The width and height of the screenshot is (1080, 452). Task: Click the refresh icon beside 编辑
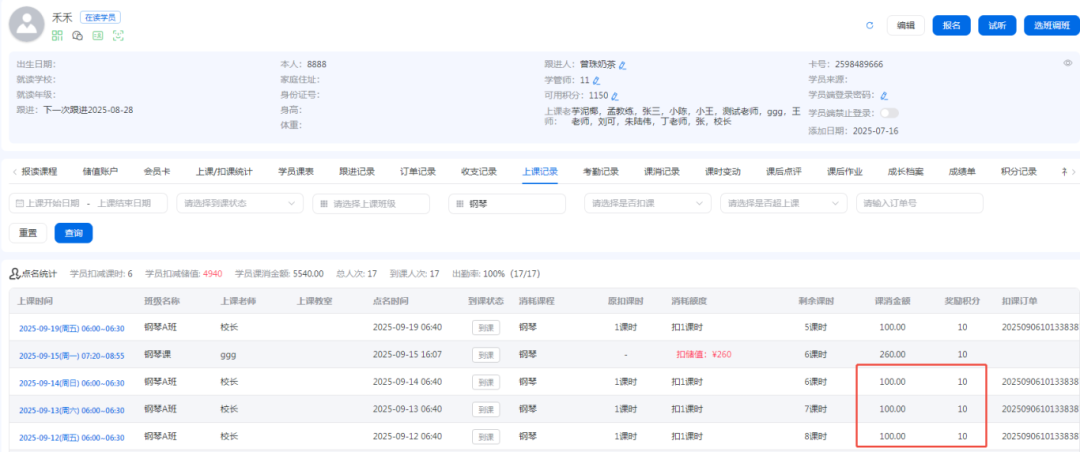tap(869, 25)
